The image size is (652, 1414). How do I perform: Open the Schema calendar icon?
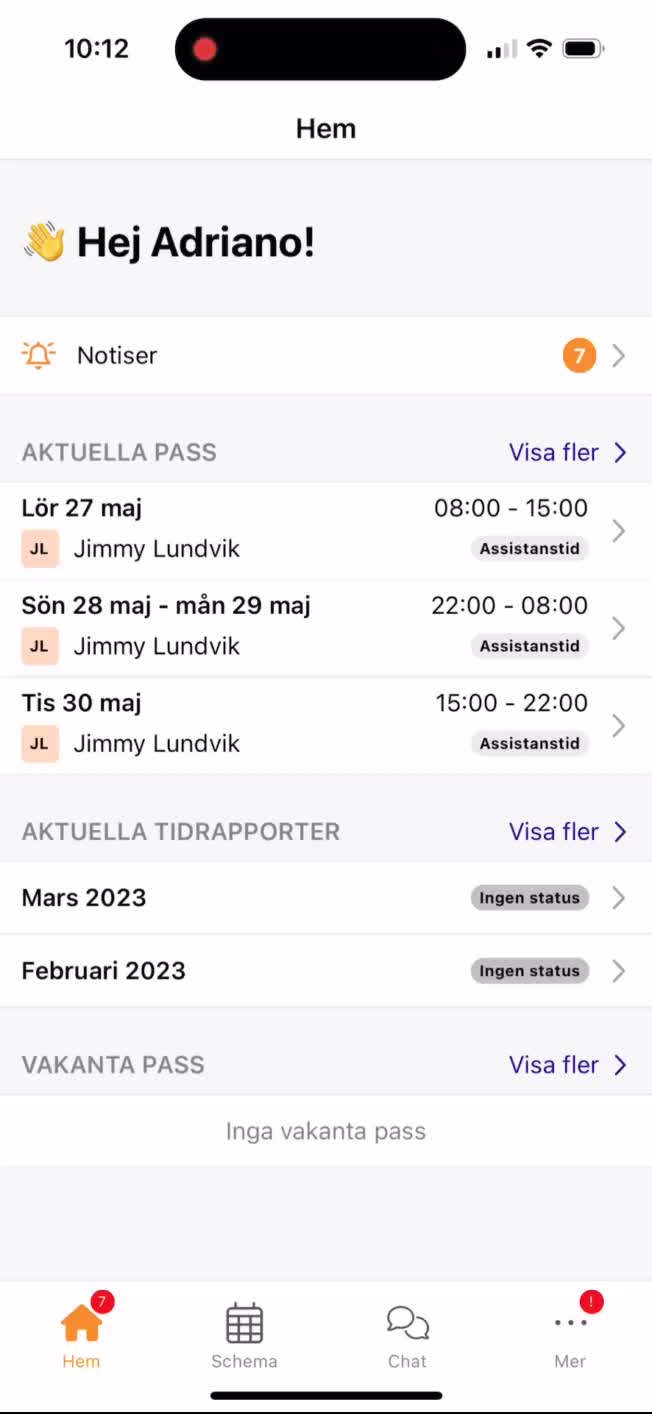click(x=244, y=1324)
